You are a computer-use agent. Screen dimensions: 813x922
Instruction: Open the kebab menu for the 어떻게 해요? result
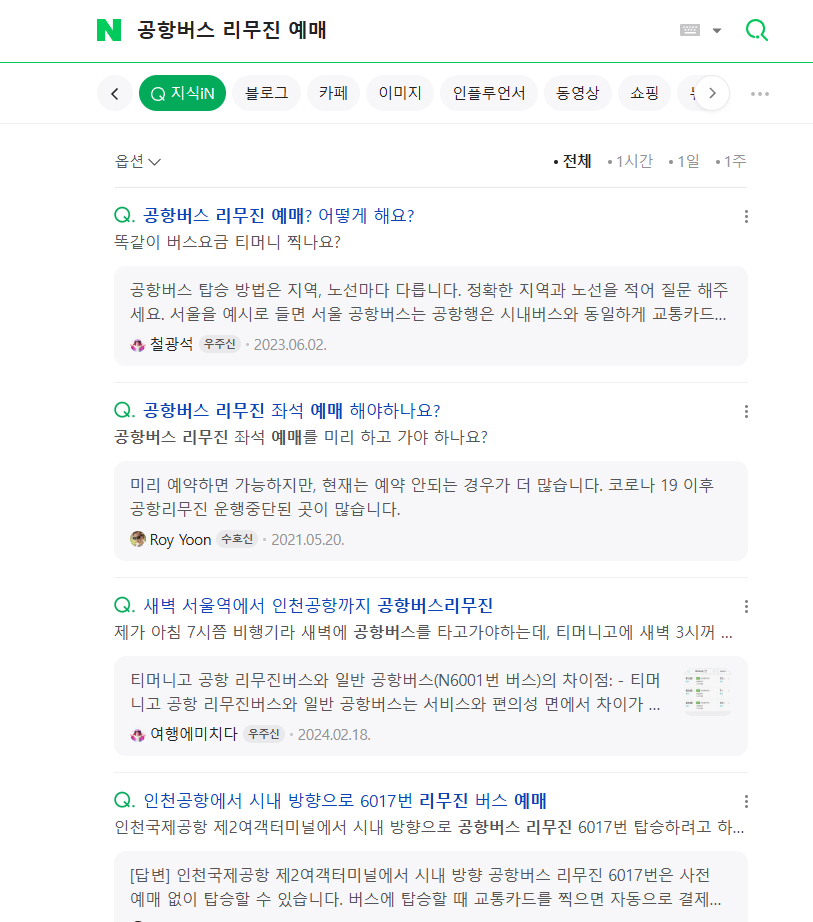746,216
